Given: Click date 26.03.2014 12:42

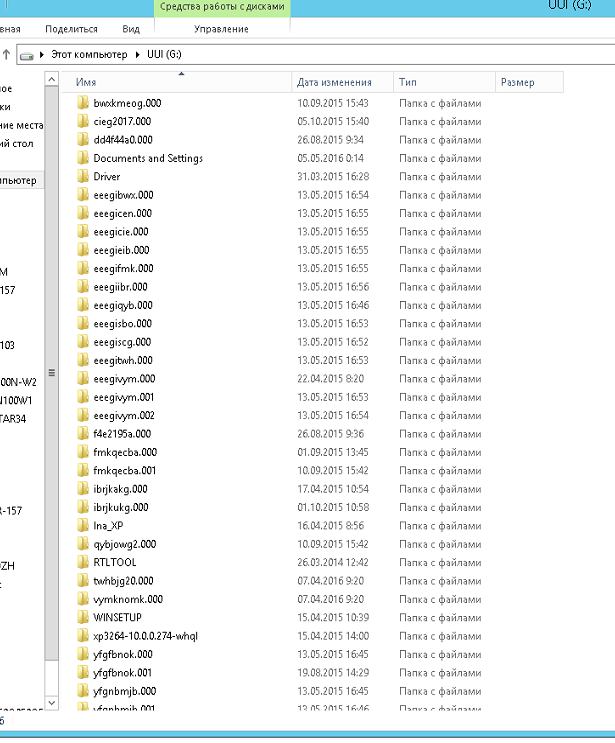Looking at the screenshot, I should coord(333,562).
